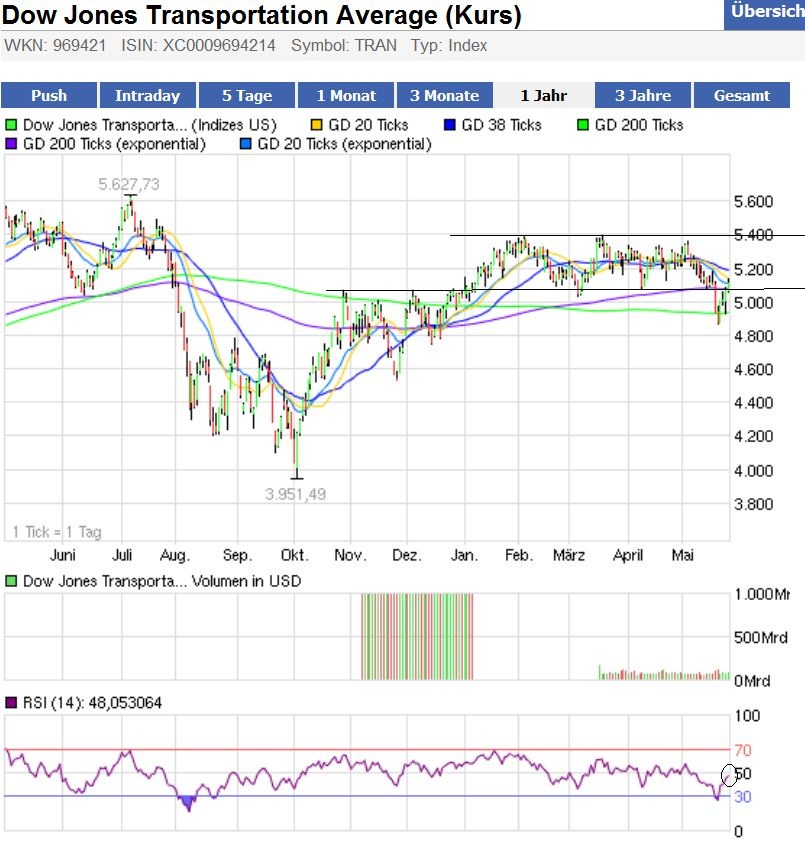Viewport: 805px width, 848px height.
Task: Open the Gesamt full history tab
Action: pyautogui.click(x=742, y=96)
